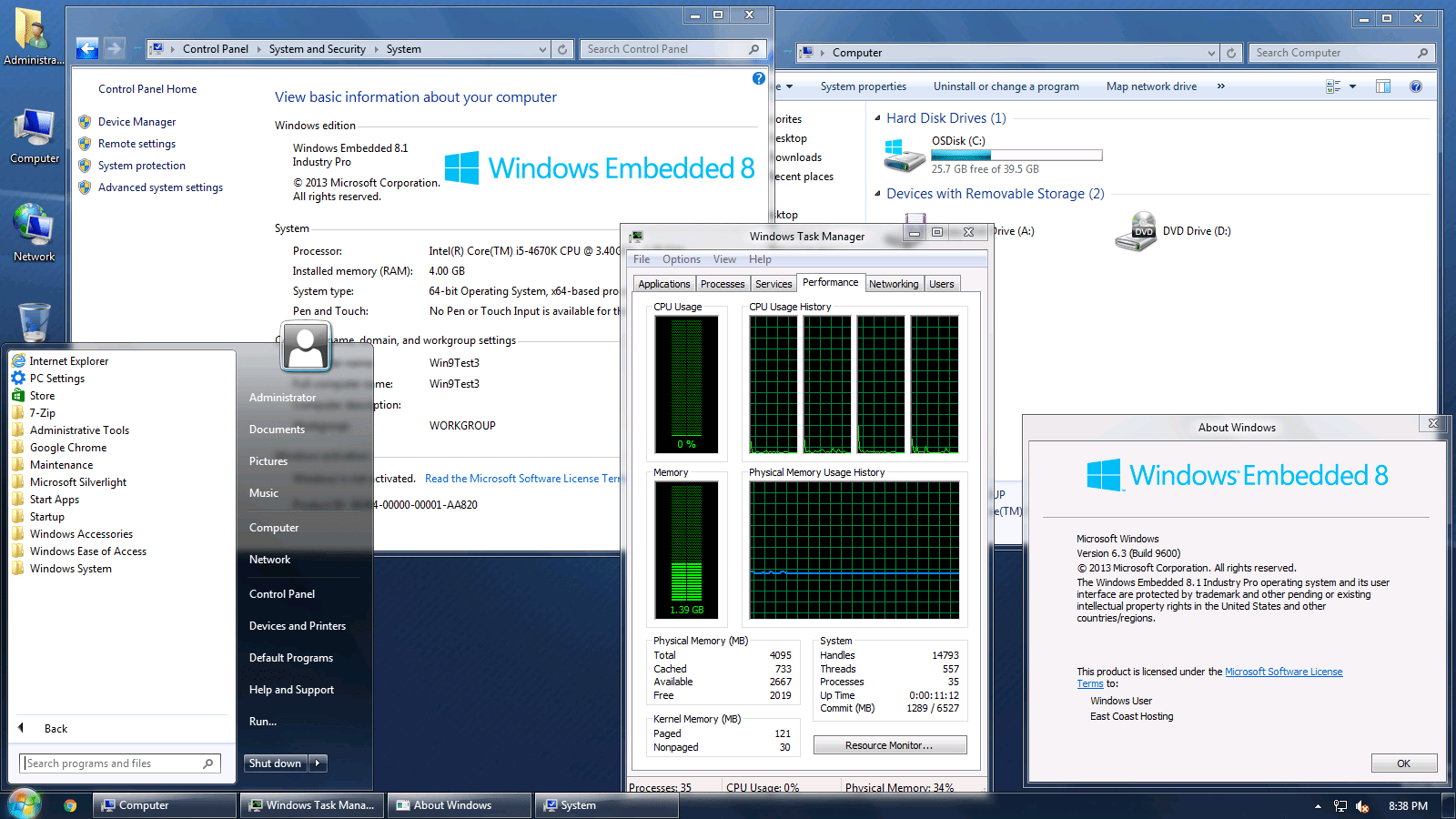Switch to the Networking tab in Task Manager
1456x819 pixels.
894,283
